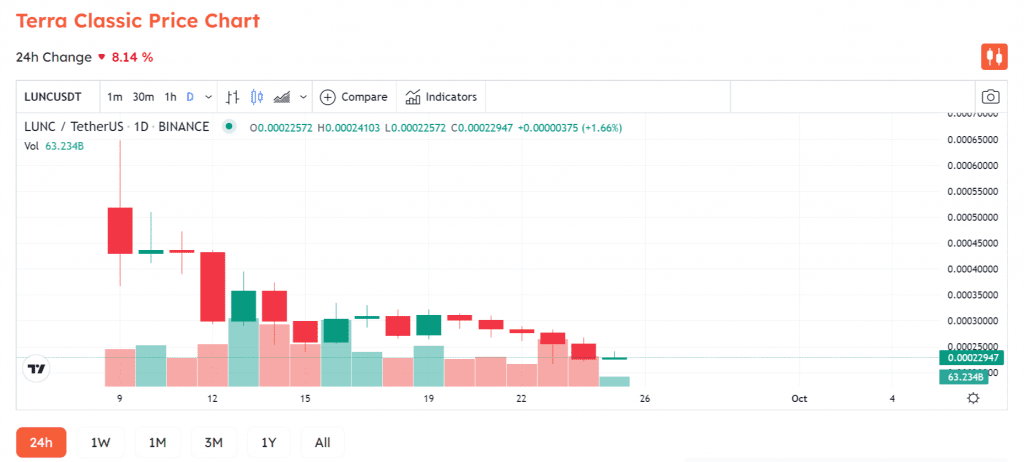The height and width of the screenshot is (462, 1024).
Task: Click the last green volume bar
Action: [615, 382]
